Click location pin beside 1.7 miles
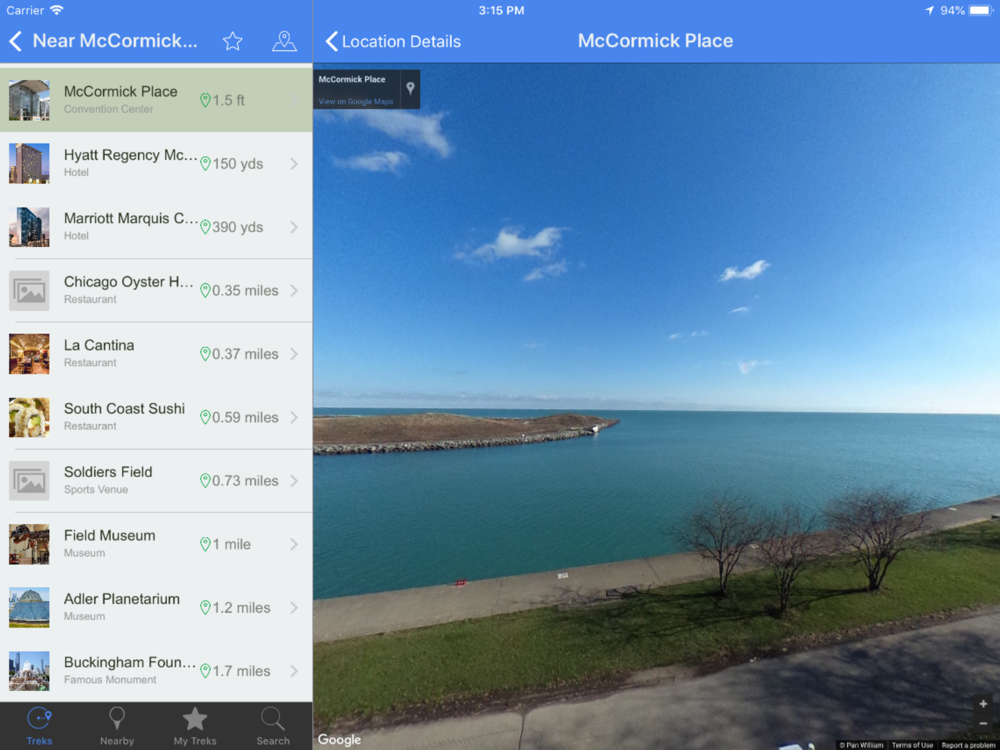This screenshot has height=750, width=1000. (x=205, y=671)
